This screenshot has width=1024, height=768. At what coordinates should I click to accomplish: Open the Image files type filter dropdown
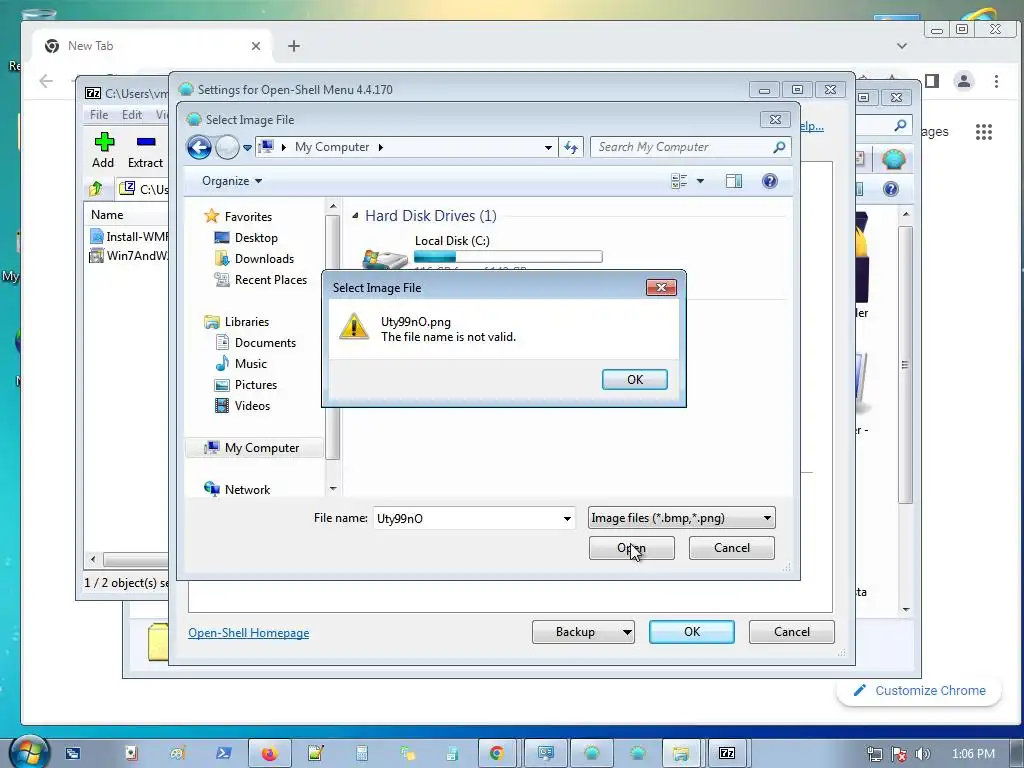coord(681,518)
